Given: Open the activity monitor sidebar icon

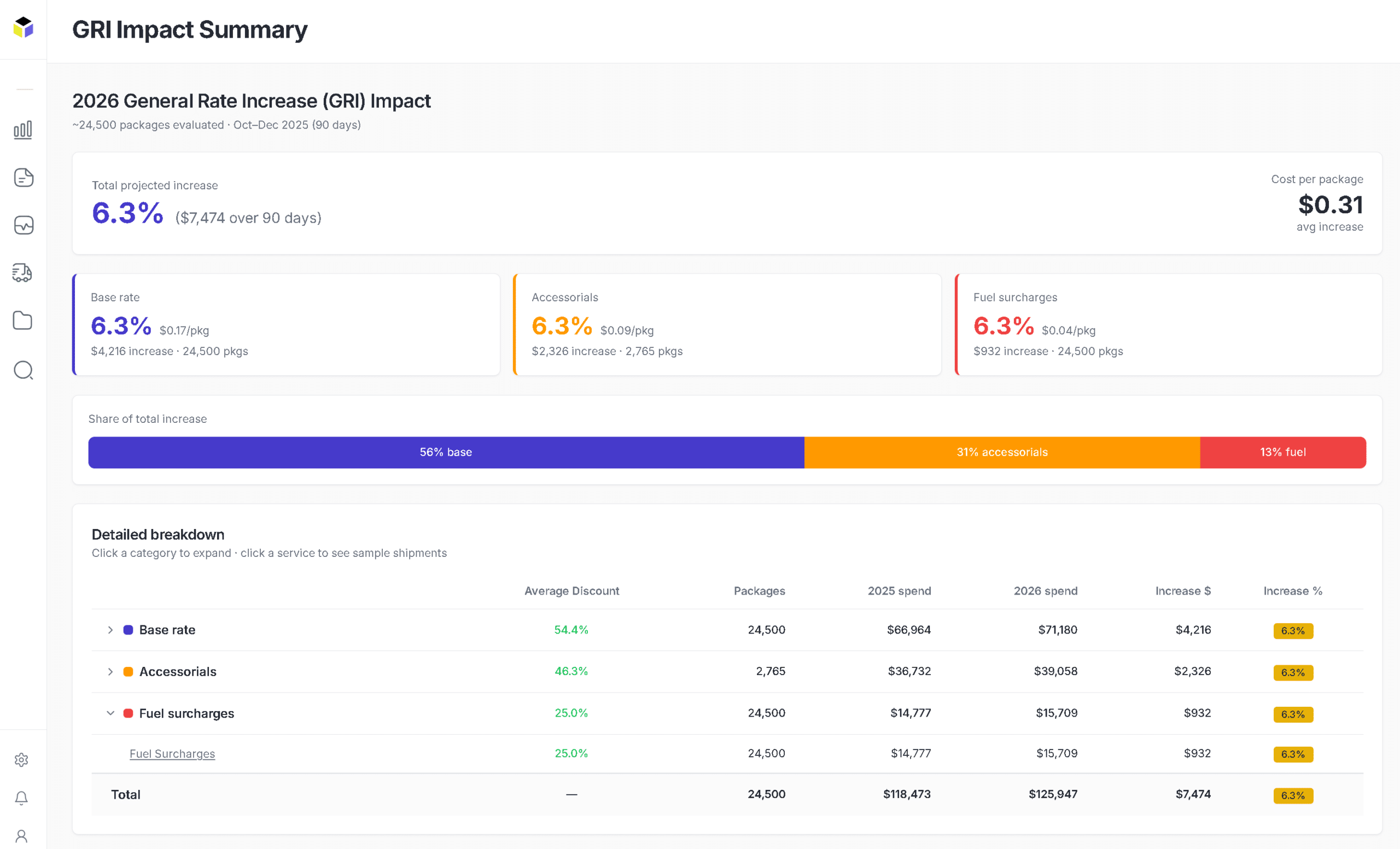Looking at the screenshot, I should (x=23, y=225).
